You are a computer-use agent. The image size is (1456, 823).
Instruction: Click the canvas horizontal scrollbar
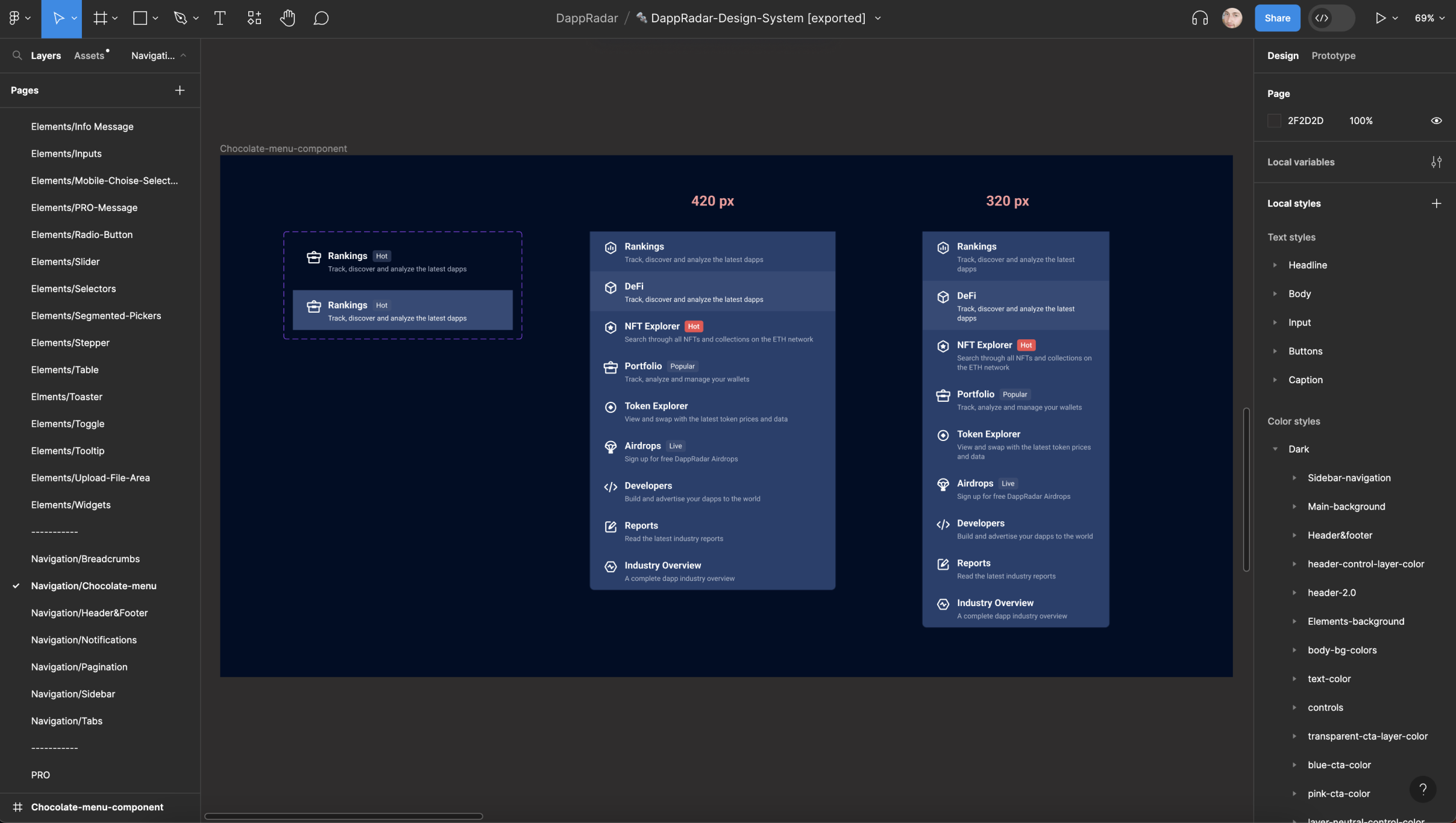coord(344,816)
